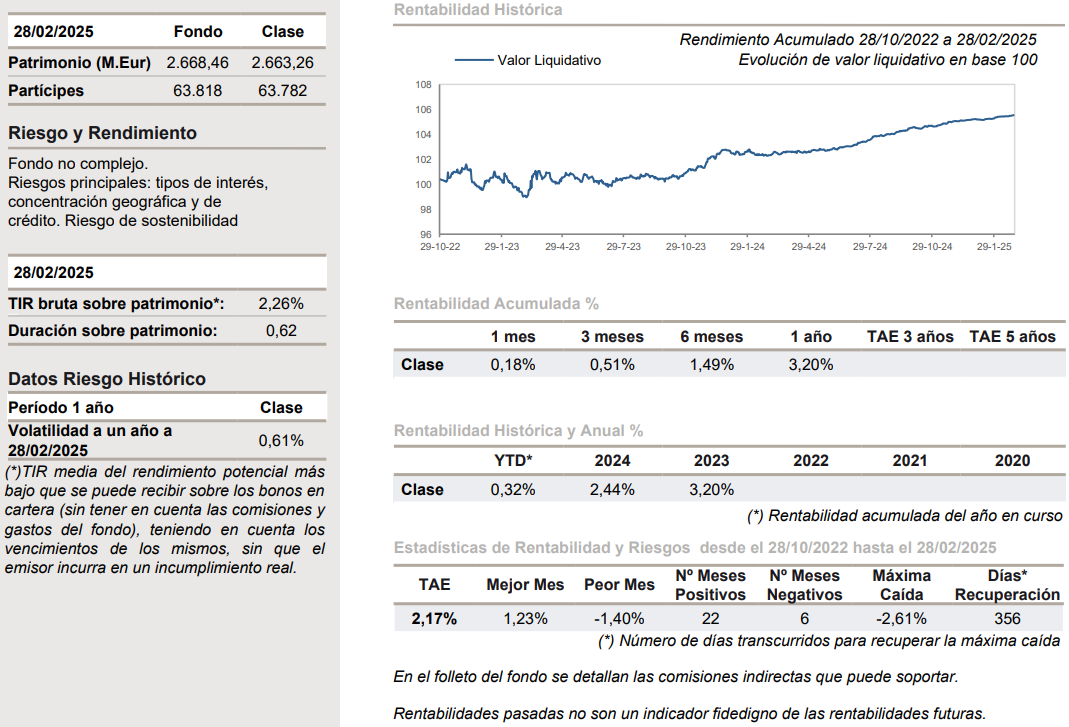Click the footnote 'Rentabilidad acumulada del año en curso'

[x=905, y=516]
